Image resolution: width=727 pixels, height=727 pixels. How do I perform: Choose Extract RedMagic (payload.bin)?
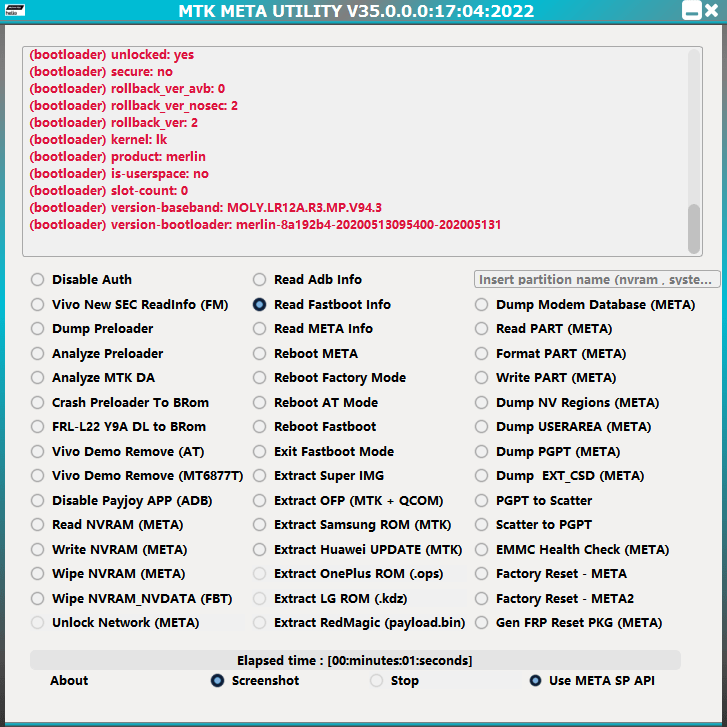pyautogui.click(x=260, y=623)
